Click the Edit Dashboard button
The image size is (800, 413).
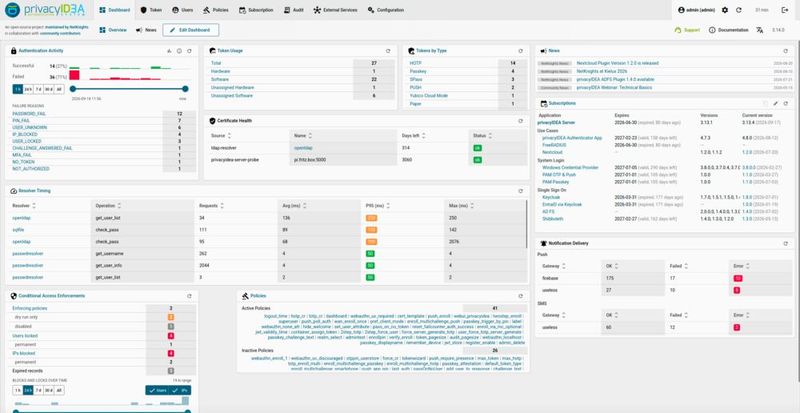point(191,30)
